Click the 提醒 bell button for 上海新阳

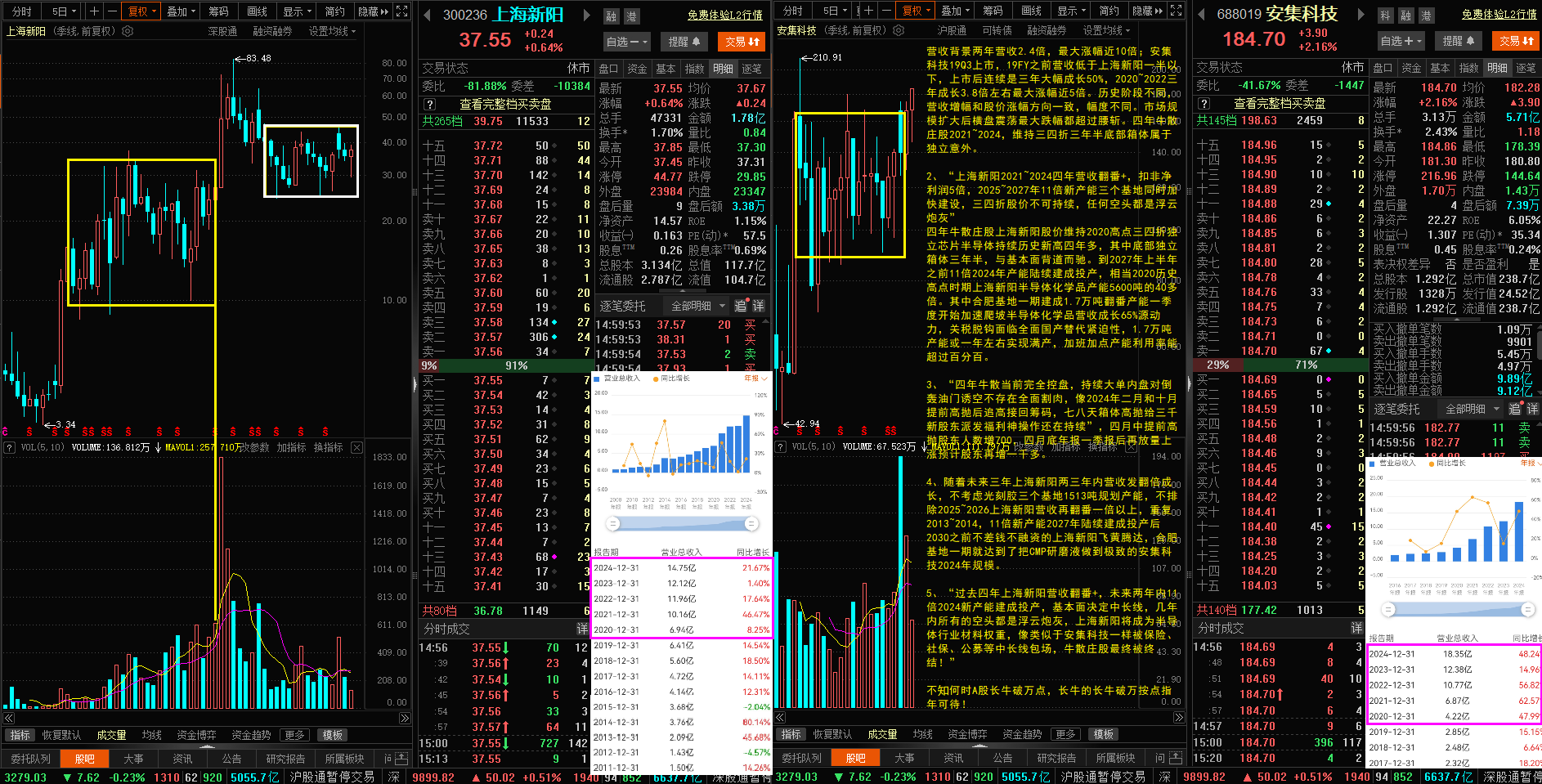click(x=684, y=41)
